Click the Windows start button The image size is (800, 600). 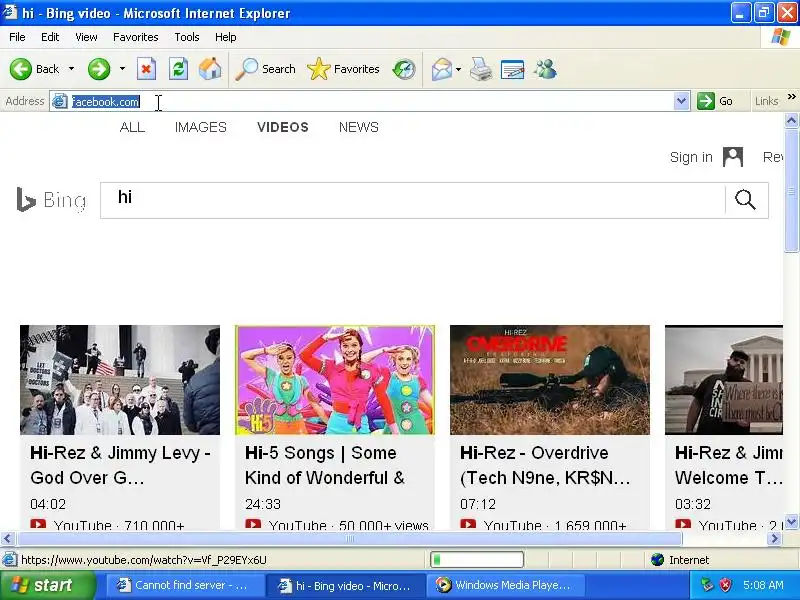pyautogui.click(x=47, y=585)
